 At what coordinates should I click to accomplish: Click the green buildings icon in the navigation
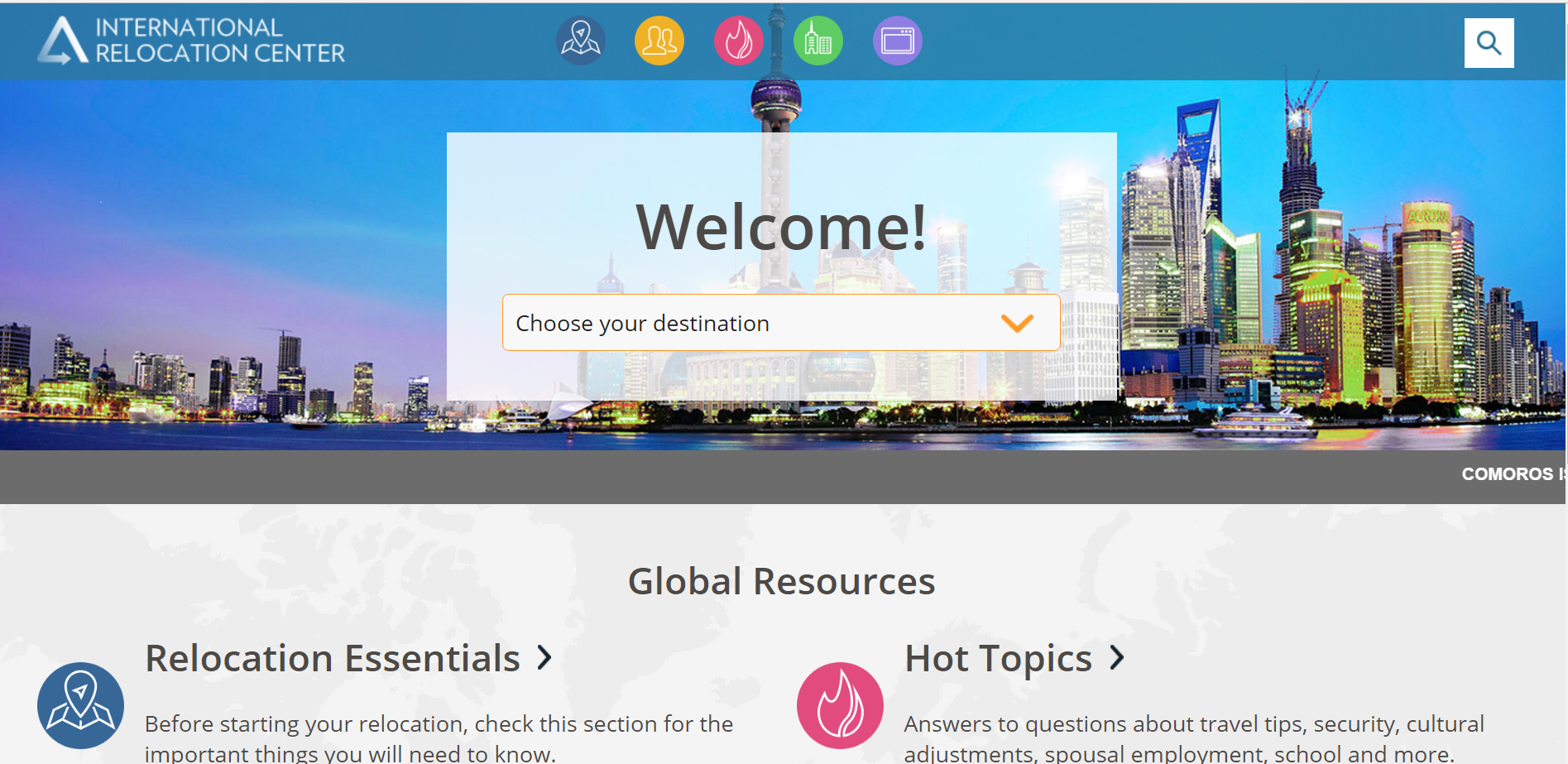(x=818, y=40)
